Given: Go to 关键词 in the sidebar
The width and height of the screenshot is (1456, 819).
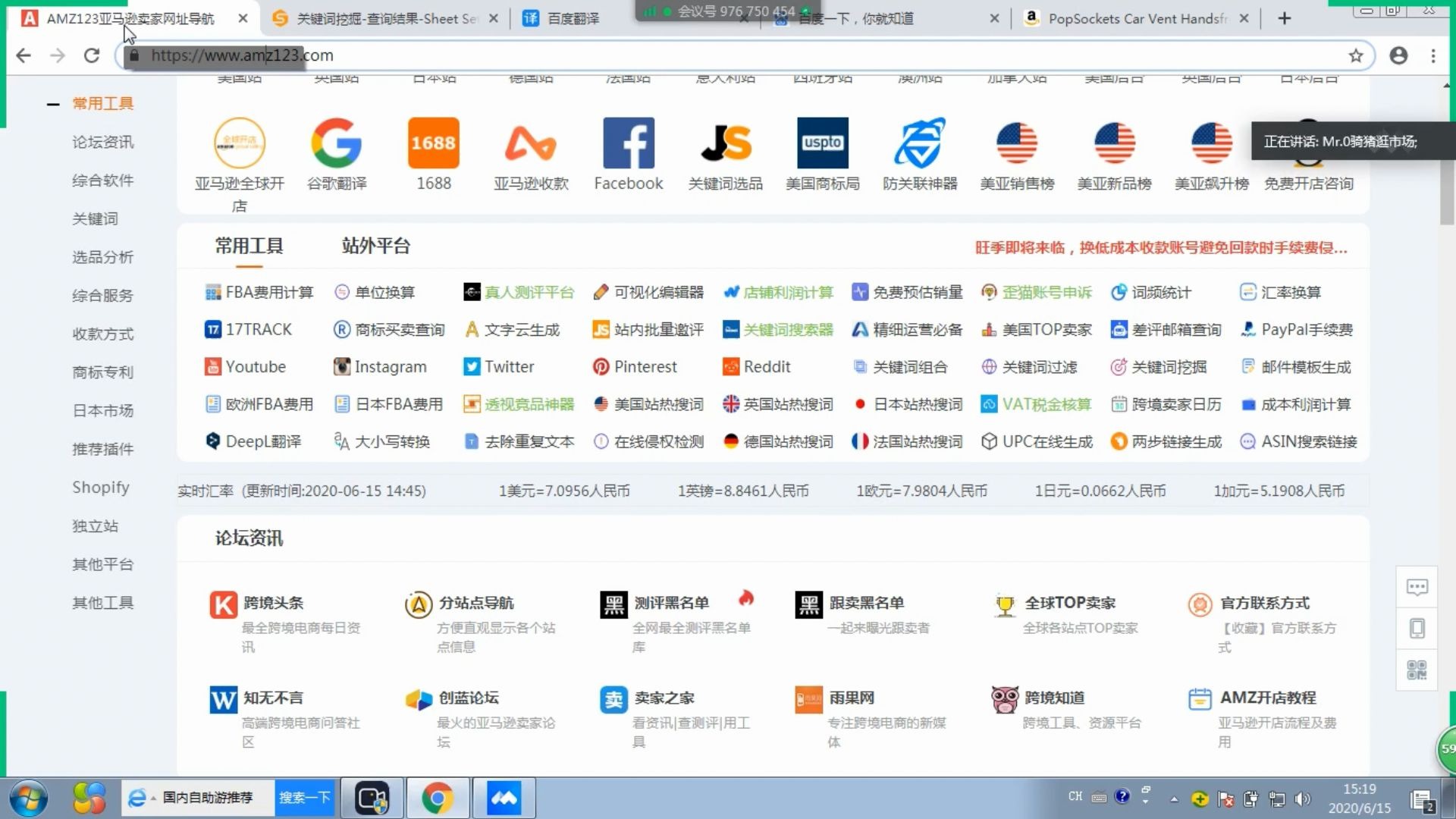Looking at the screenshot, I should click(95, 218).
